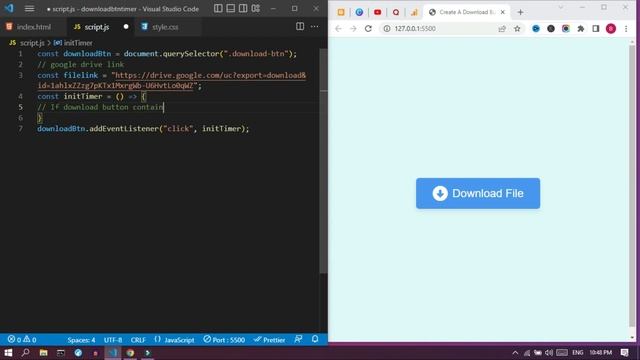Open Windows action center notifications
This screenshot has height=360, width=640.
[x=624, y=353]
